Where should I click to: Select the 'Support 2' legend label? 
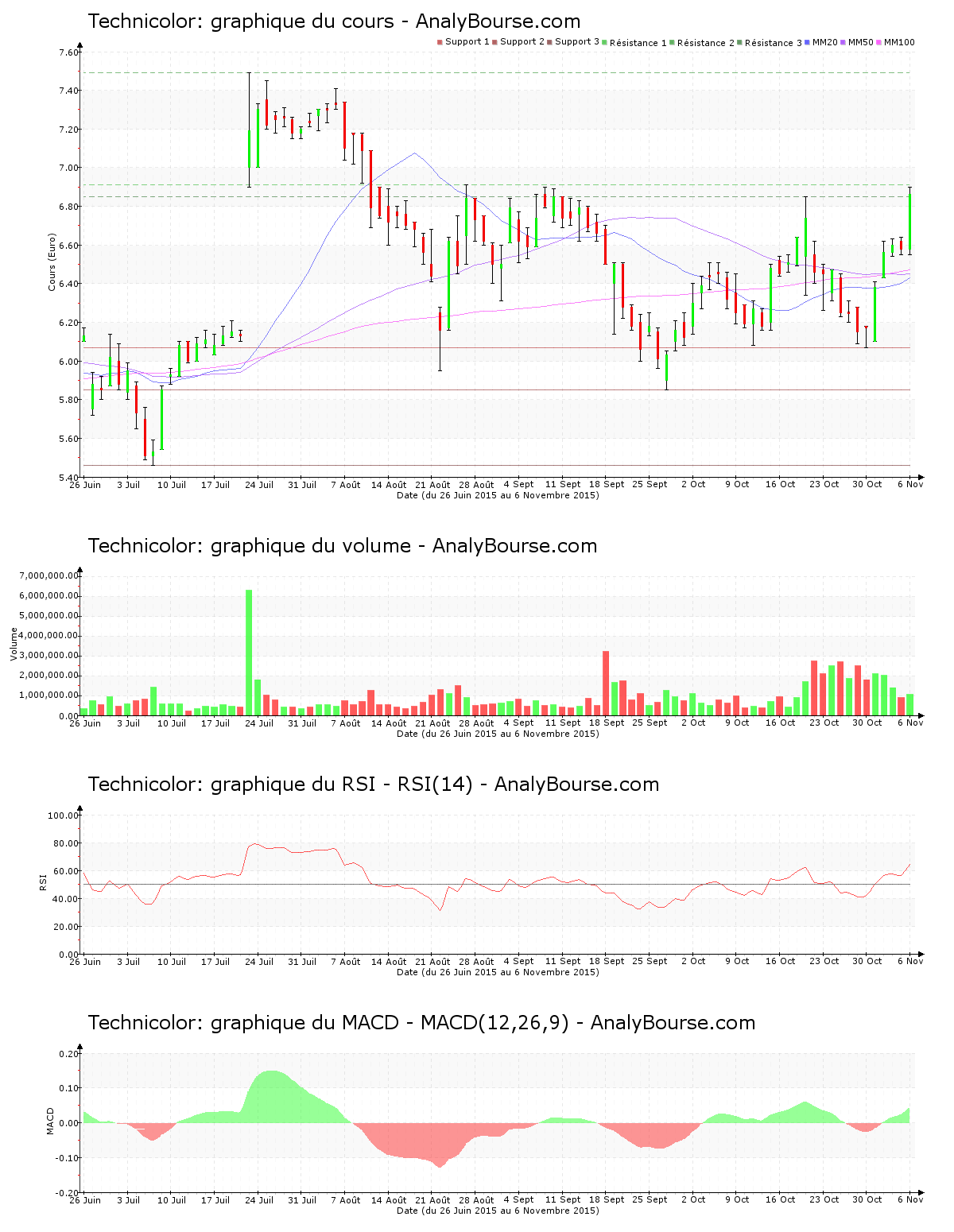pos(522,42)
